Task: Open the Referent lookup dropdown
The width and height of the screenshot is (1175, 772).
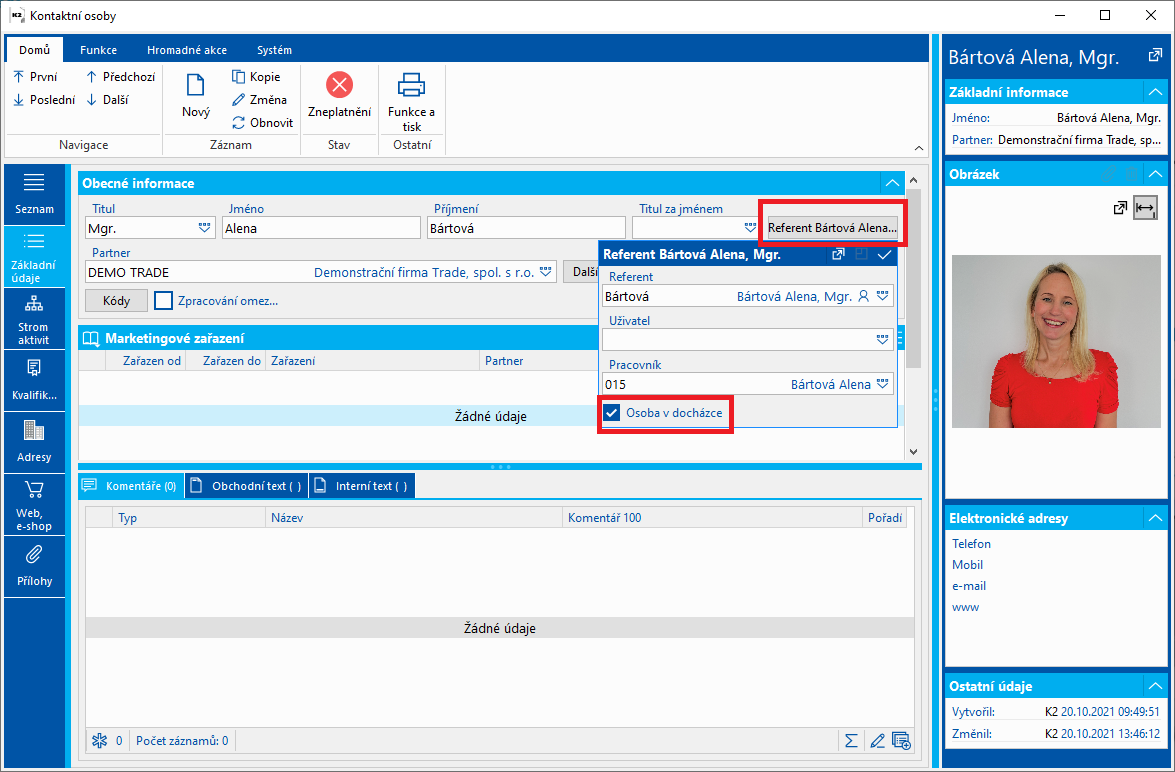Action: point(883,297)
